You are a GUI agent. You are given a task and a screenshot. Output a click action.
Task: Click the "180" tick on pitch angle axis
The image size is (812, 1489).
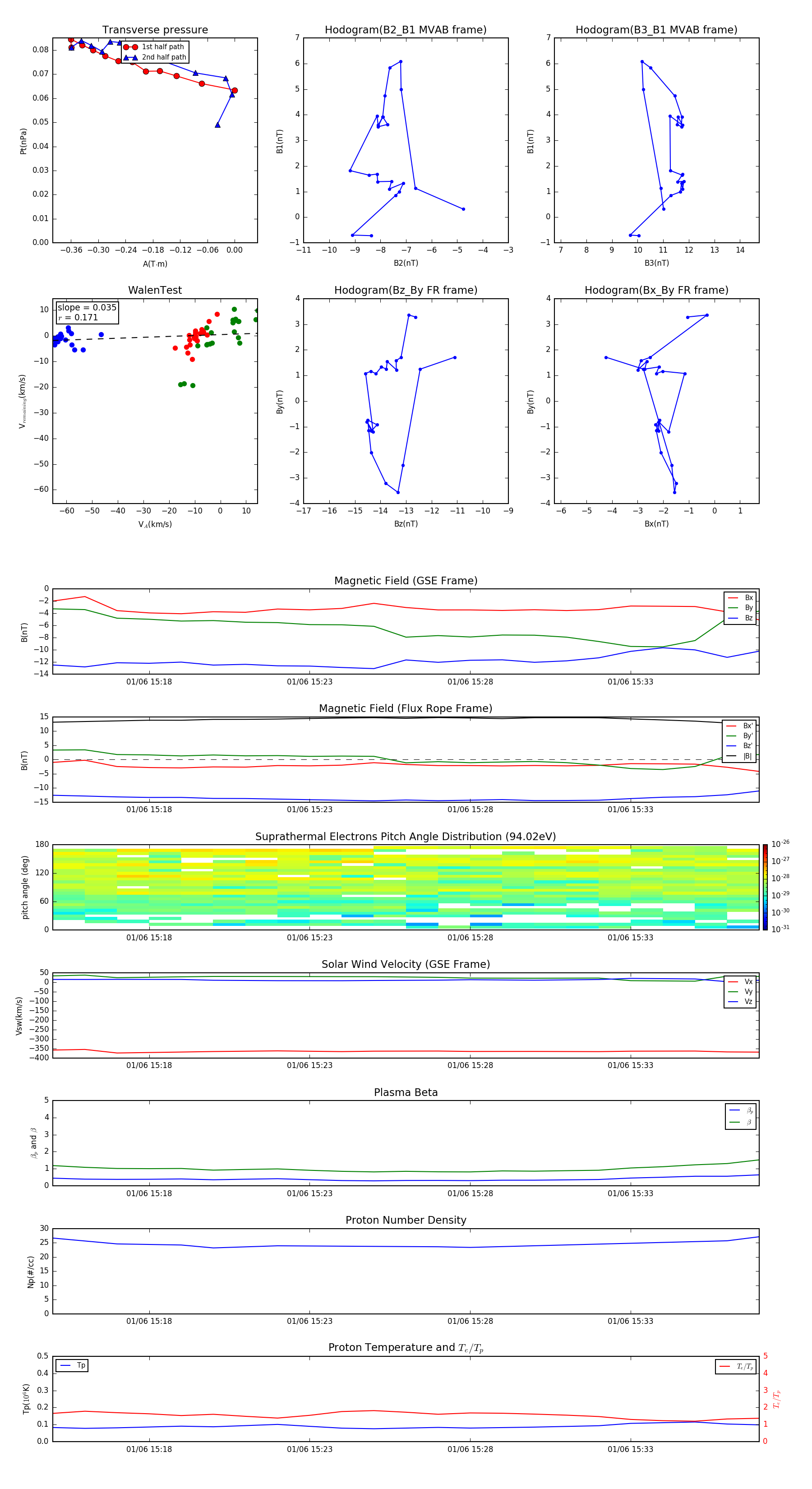click(42, 845)
